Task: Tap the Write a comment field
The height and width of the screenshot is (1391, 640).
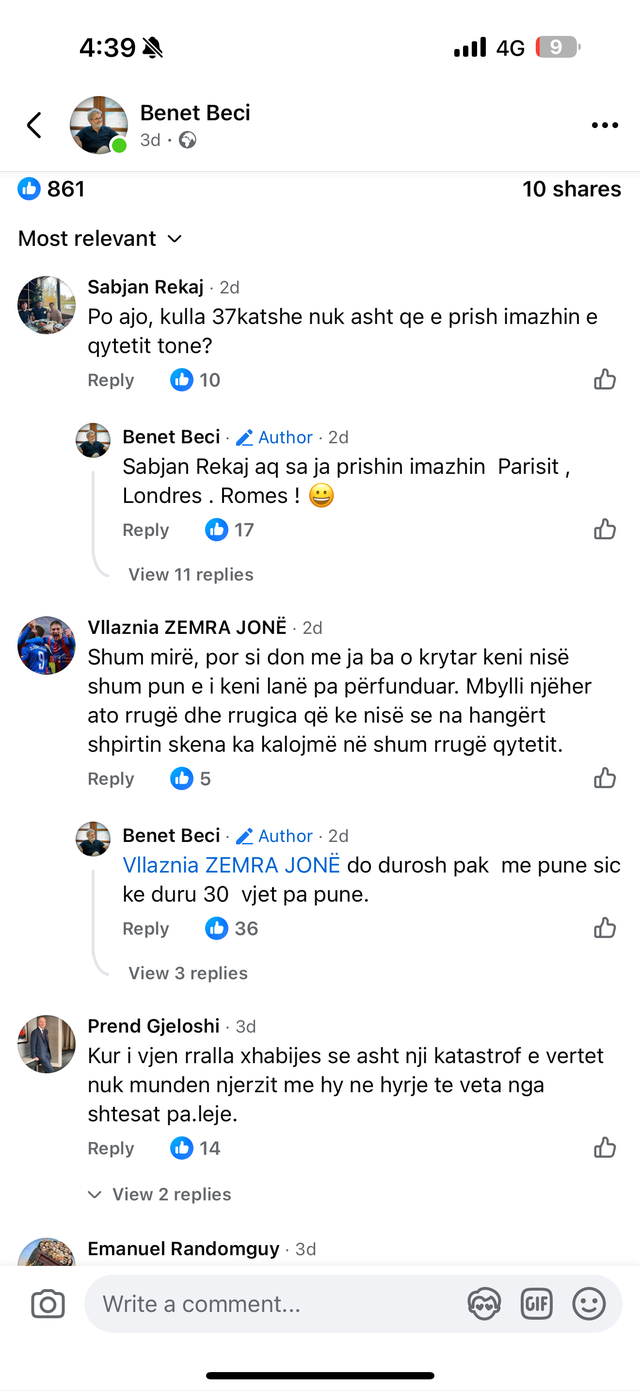Action: coord(270,1304)
